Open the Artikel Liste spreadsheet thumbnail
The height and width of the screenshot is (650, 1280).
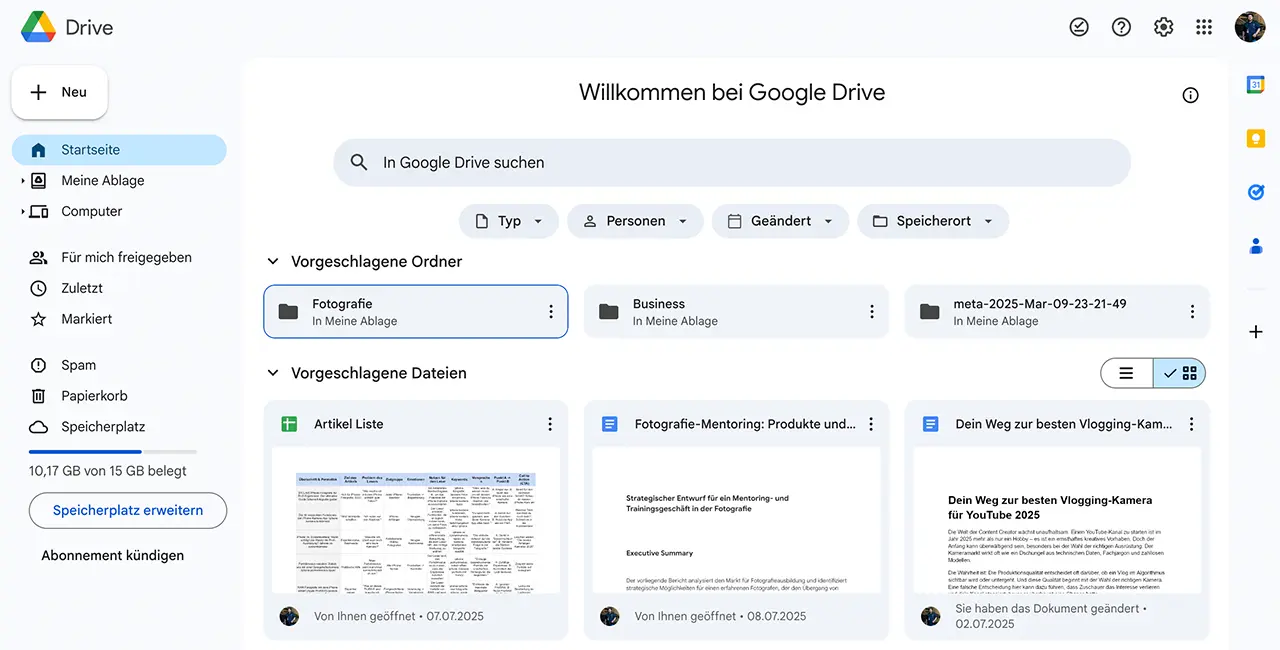[416, 520]
